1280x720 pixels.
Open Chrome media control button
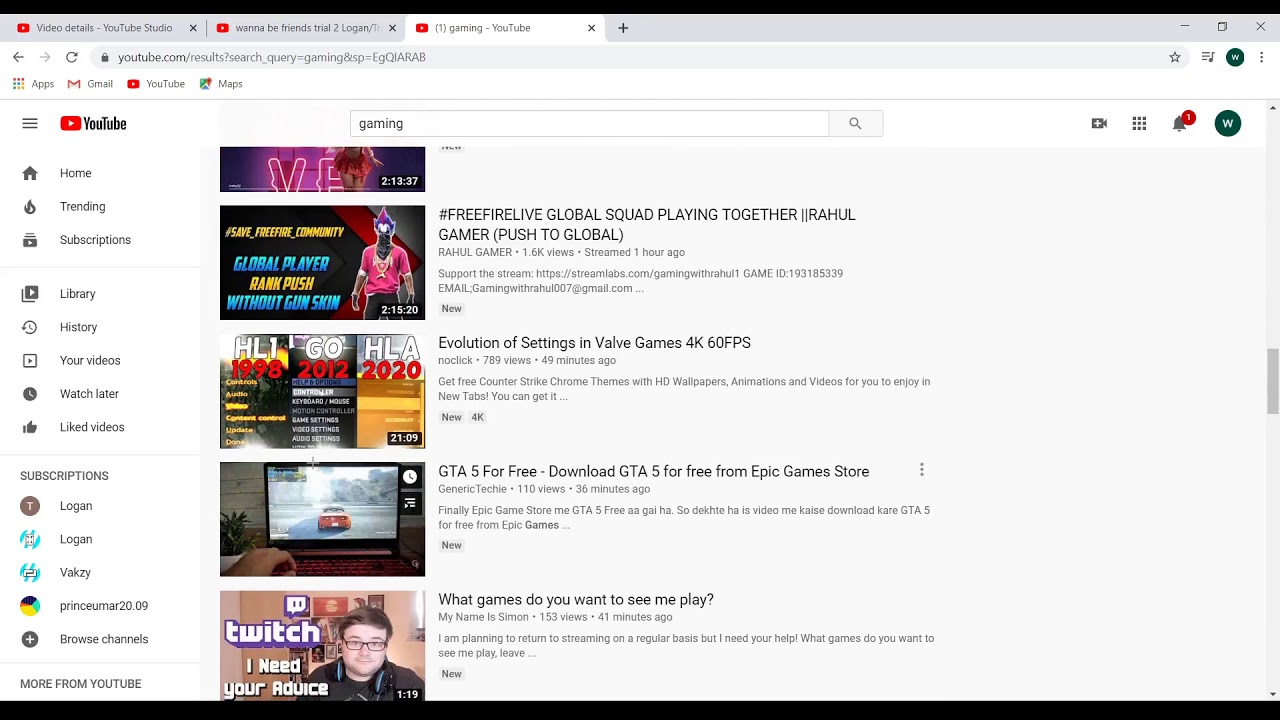pyautogui.click(x=1208, y=57)
